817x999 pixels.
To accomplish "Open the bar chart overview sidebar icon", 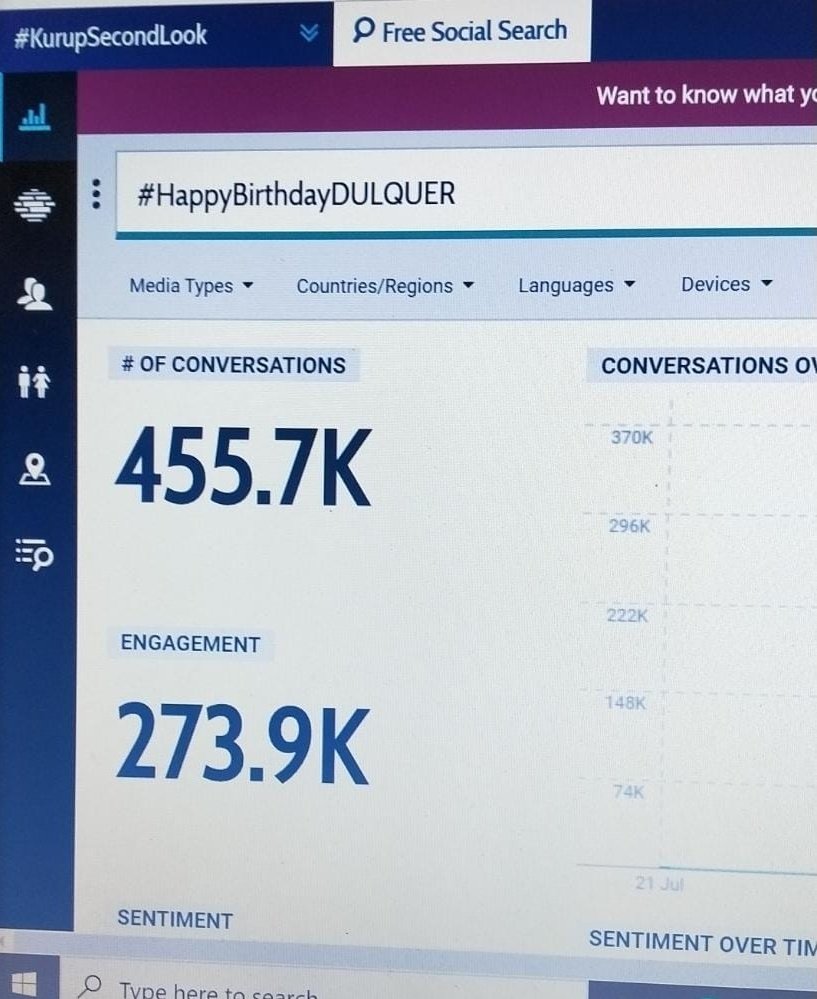I will [34, 117].
